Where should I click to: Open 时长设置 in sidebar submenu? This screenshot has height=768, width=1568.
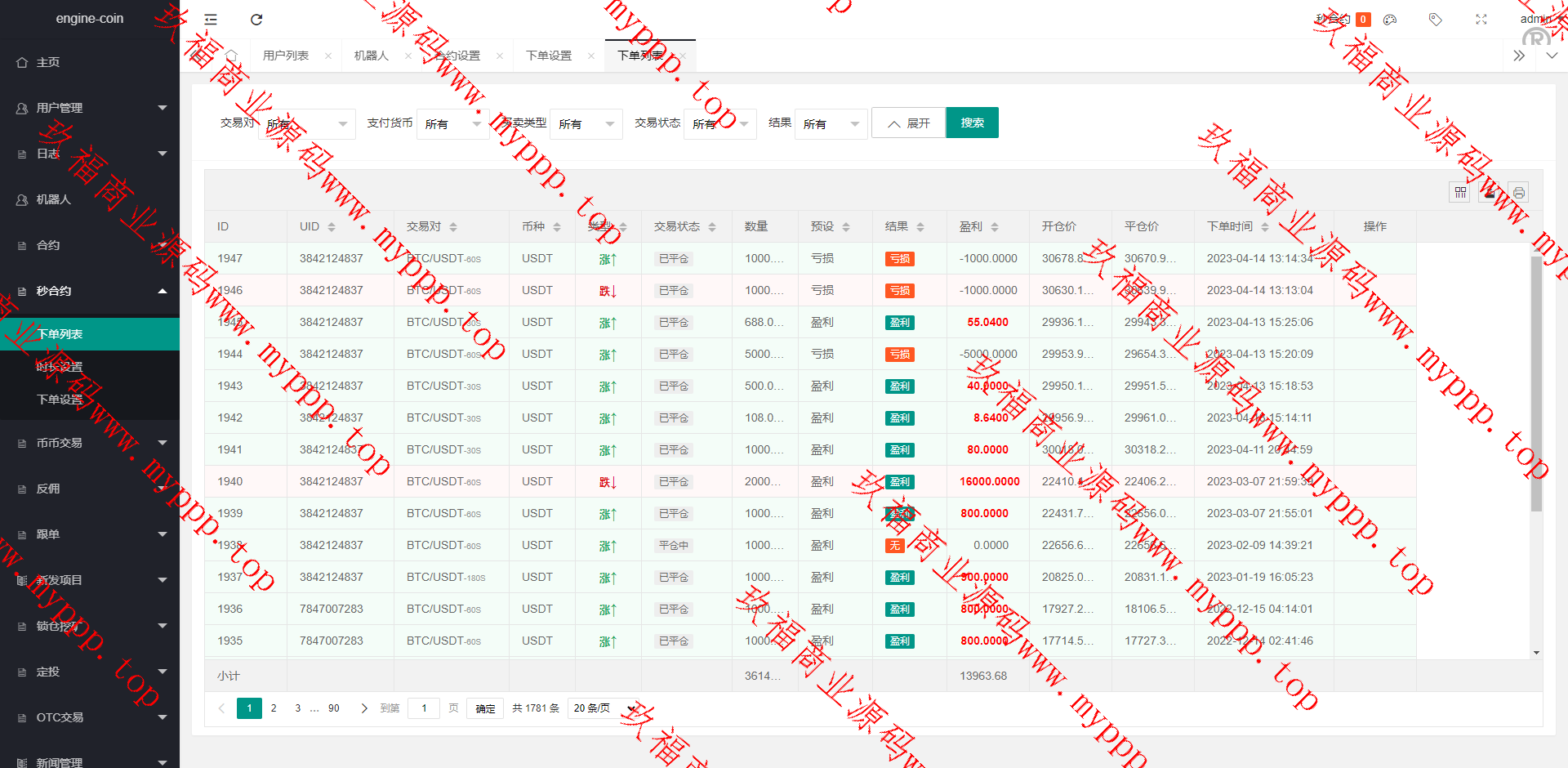pyautogui.click(x=60, y=367)
